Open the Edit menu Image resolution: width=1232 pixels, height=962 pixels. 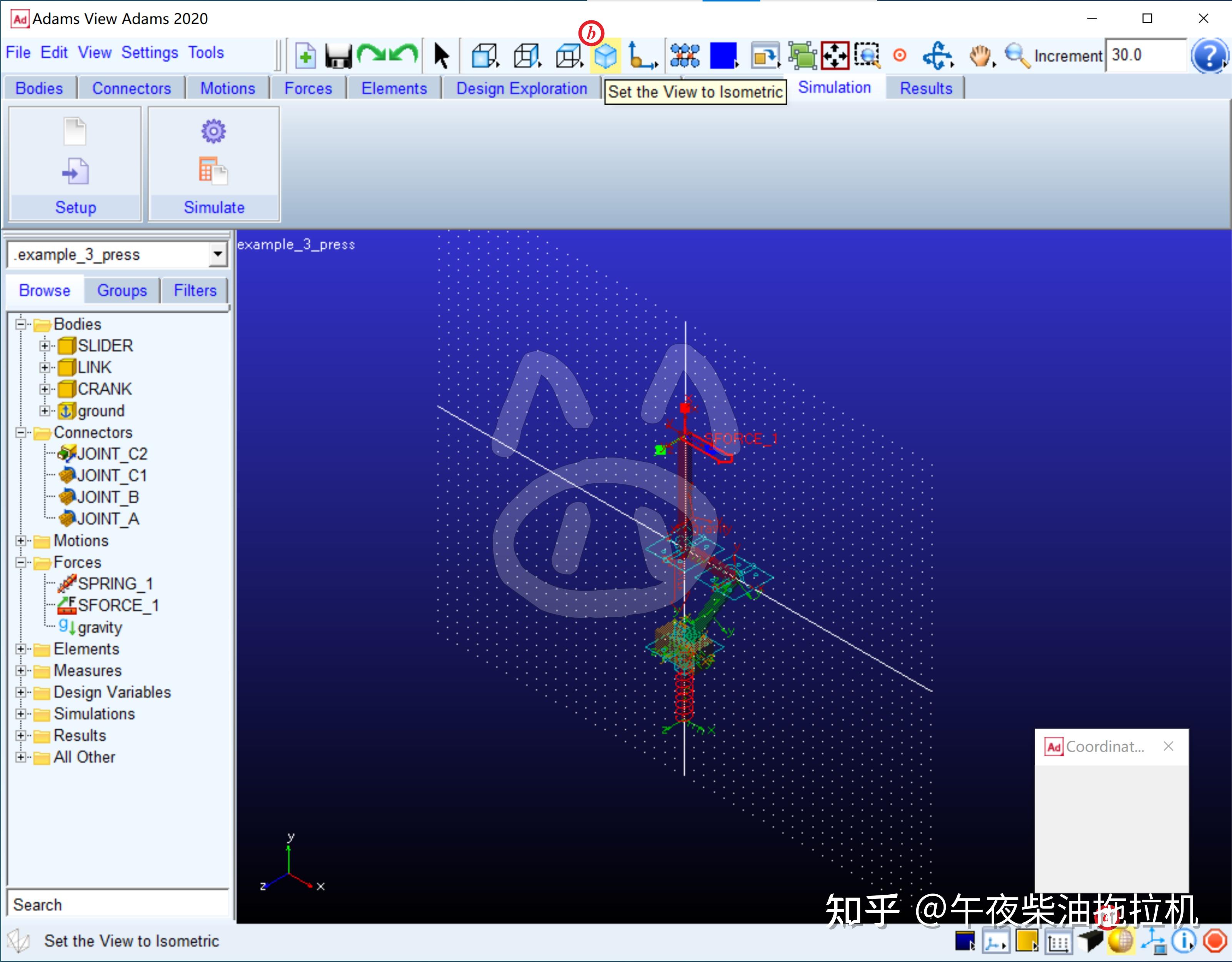54,52
